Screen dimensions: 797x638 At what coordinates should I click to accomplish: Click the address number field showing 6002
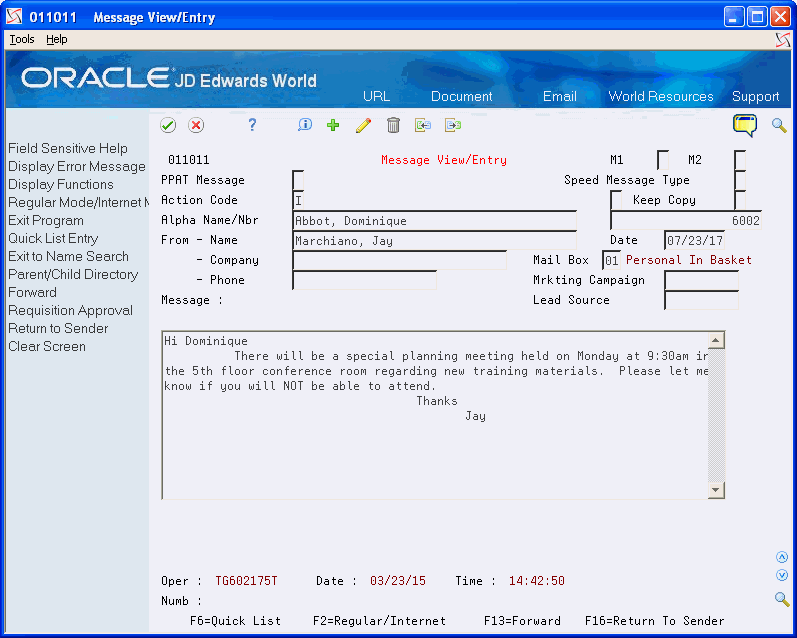pos(686,220)
